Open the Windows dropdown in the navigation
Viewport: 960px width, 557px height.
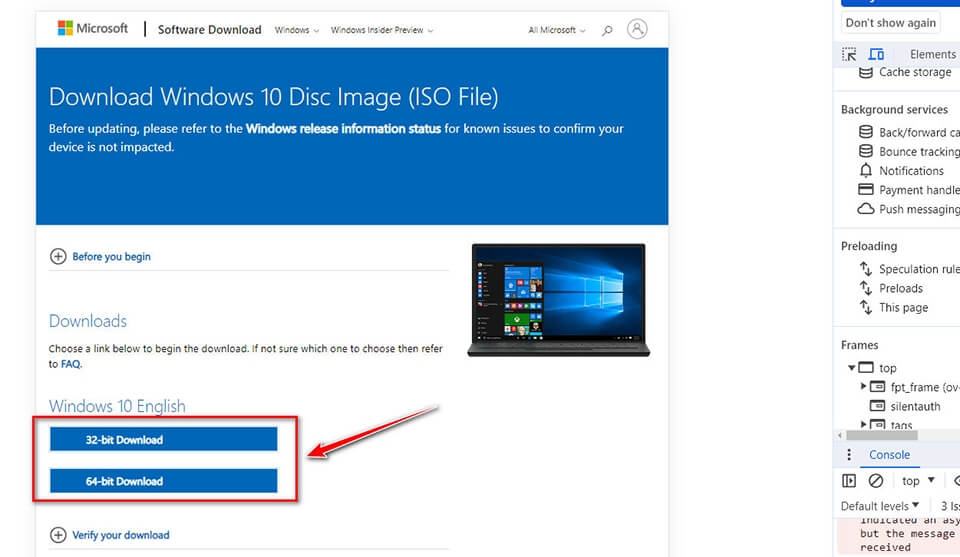click(297, 30)
